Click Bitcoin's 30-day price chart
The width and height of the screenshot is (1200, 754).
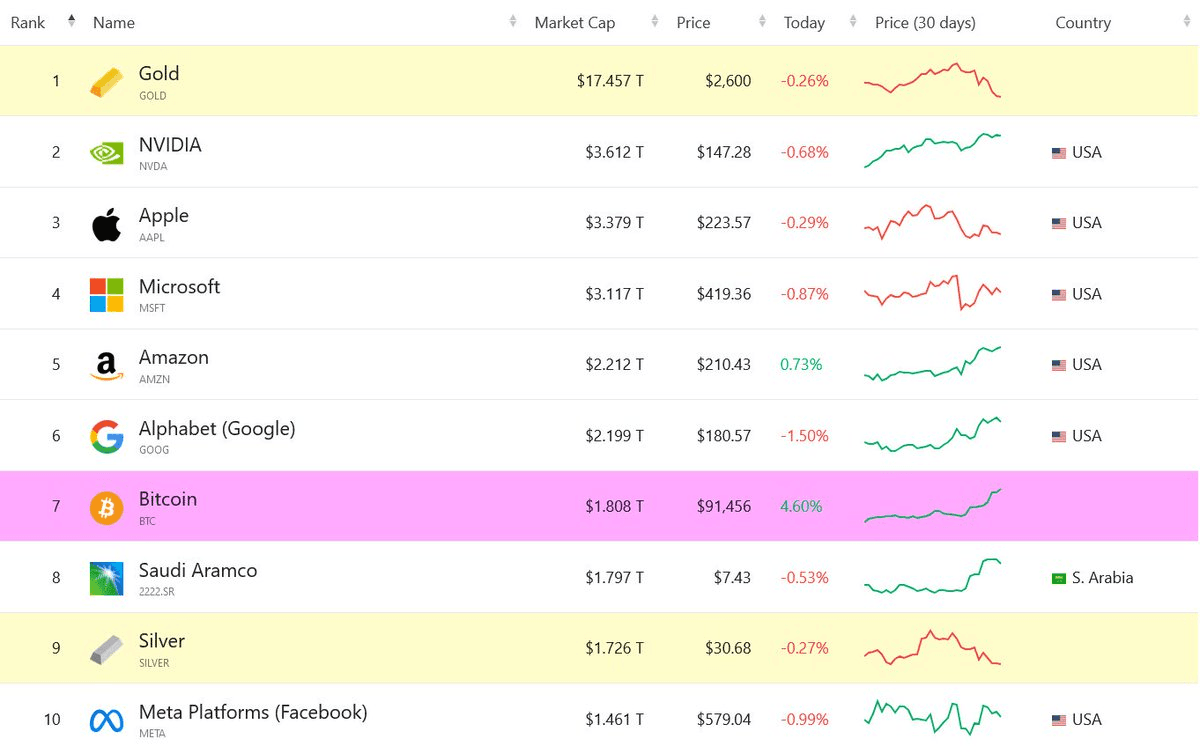pos(932,506)
